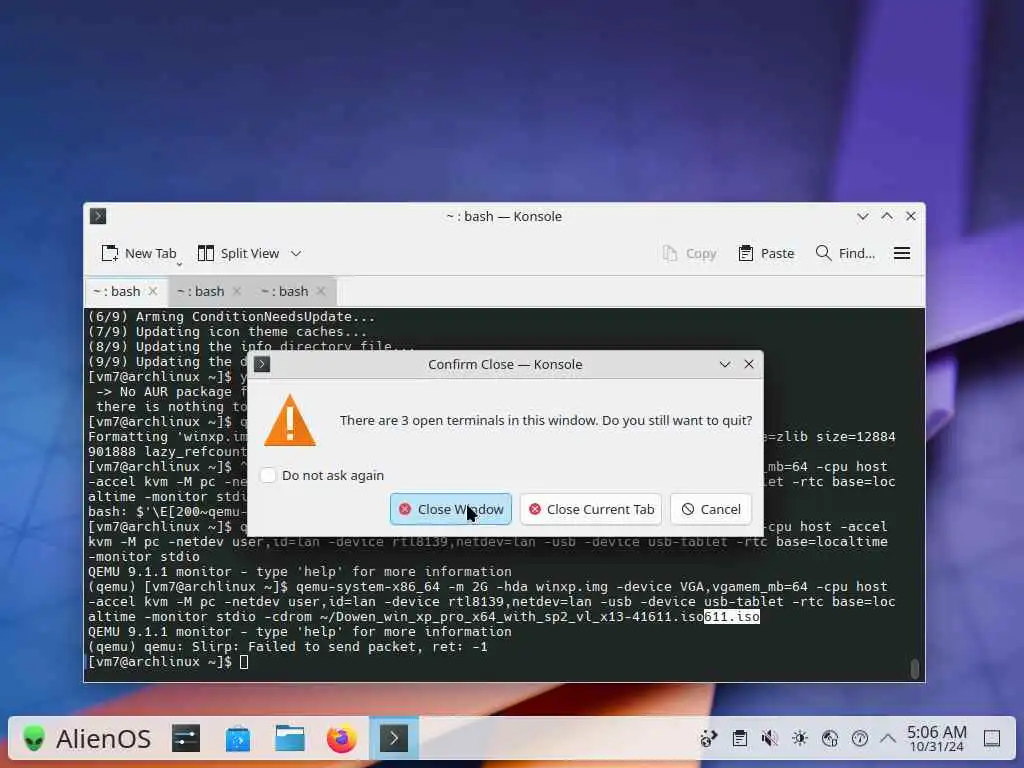This screenshot has height=768, width=1024.
Task: Click the text "(6/9) Arming ConditionNeedsUpdate..."
Action: click(232, 317)
